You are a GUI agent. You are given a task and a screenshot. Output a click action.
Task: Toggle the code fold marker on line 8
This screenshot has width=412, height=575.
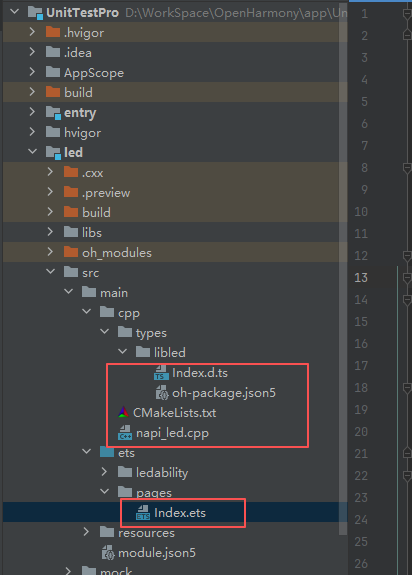click(x=407, y=168)
